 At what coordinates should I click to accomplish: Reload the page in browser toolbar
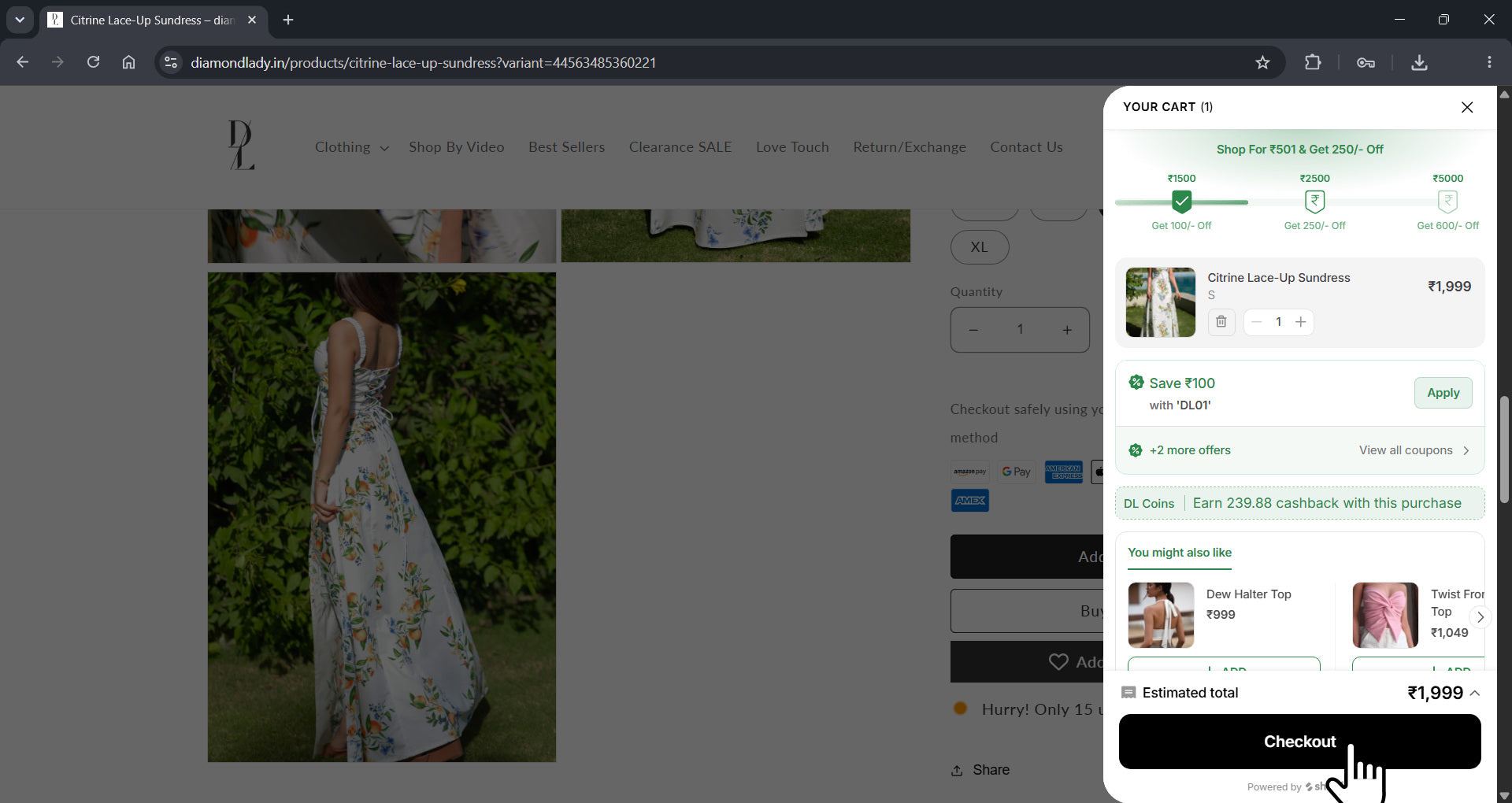coord(93,62)
